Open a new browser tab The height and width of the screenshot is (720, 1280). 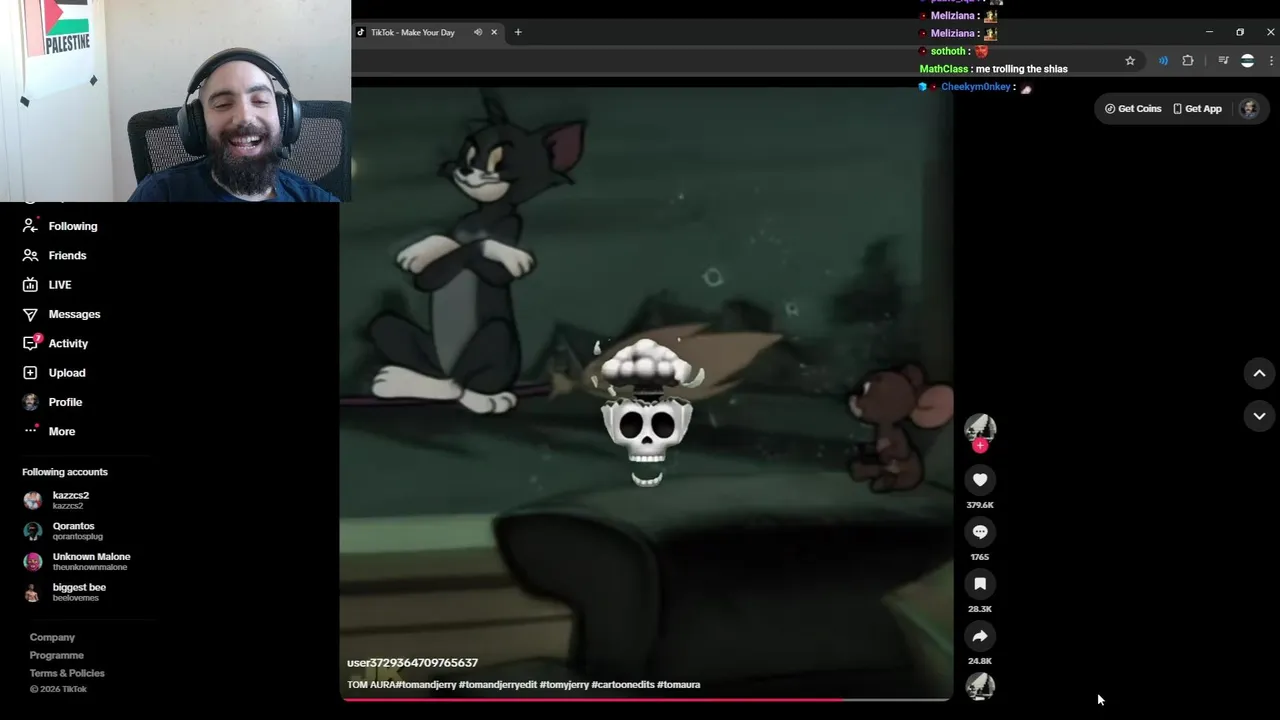518,32
